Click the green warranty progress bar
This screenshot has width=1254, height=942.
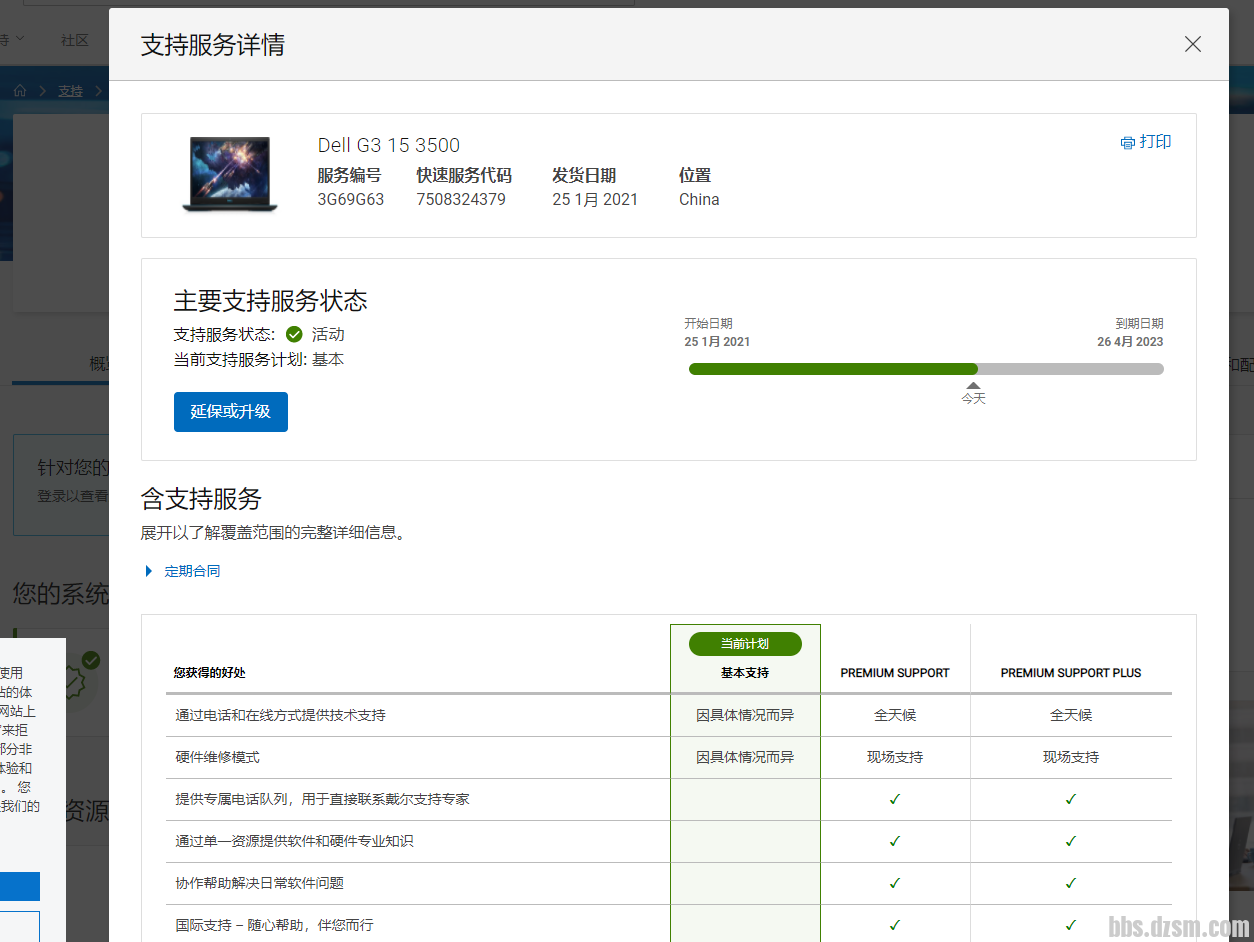click(x=832, y=369)
